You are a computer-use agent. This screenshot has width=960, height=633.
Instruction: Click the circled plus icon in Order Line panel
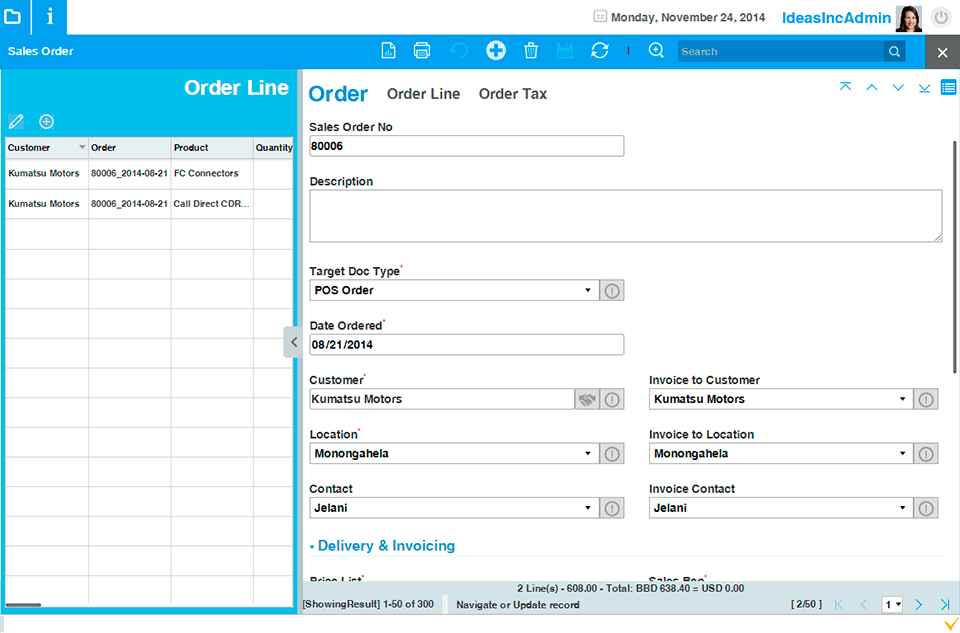[46, 122]
